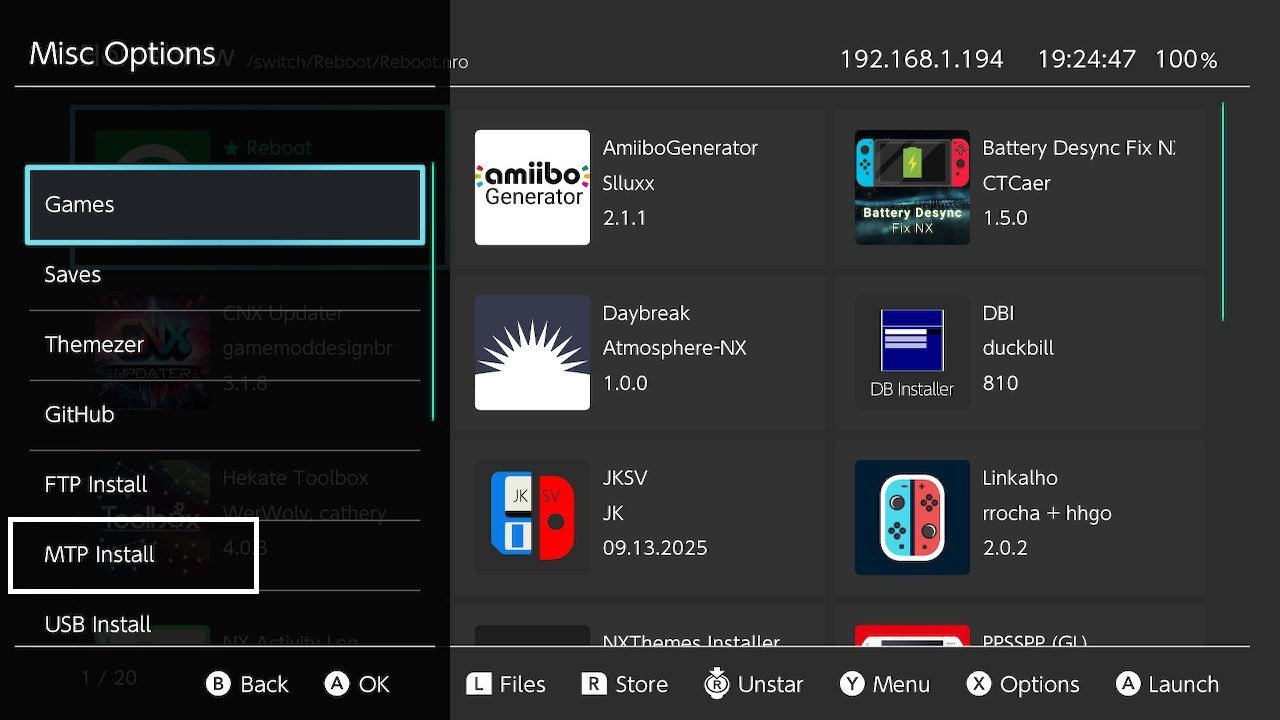
Task: Click version 1.0.0 under Daybreak
Action: tap(625, 383)
